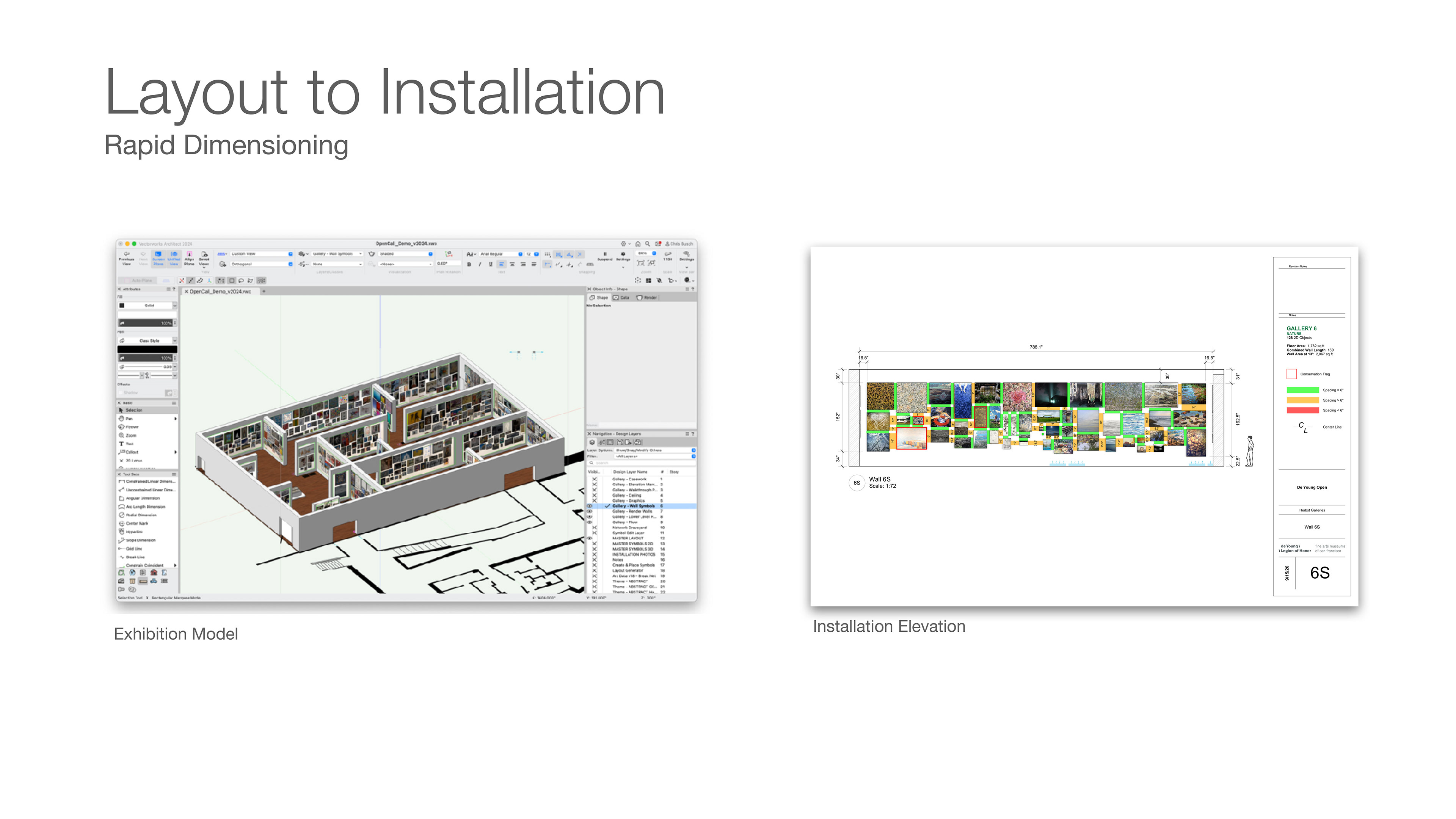The image size is (1456, 819).
Task: Click the search magnifier in title bar
Action: tap(648, 244)
